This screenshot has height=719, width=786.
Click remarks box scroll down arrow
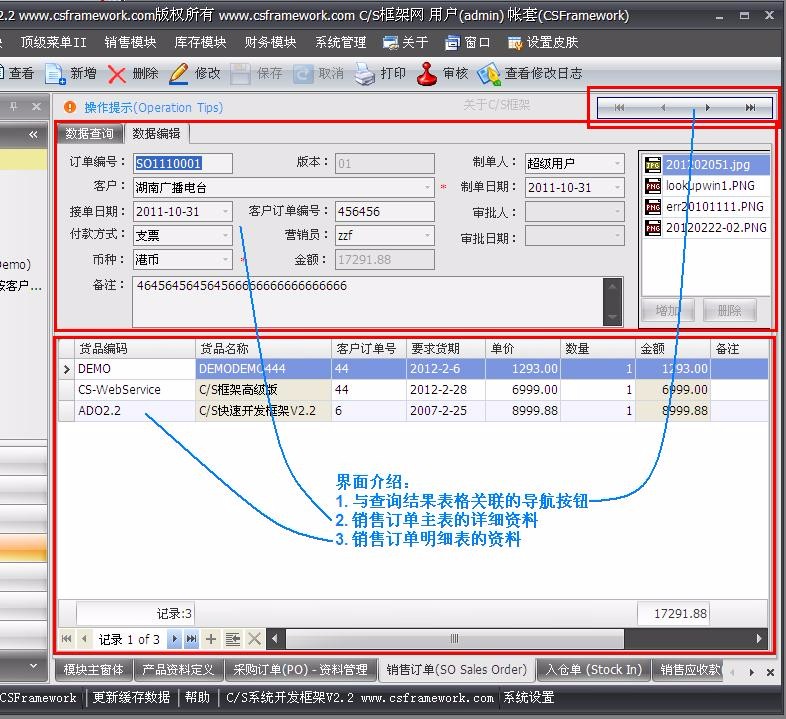[613, 317]
